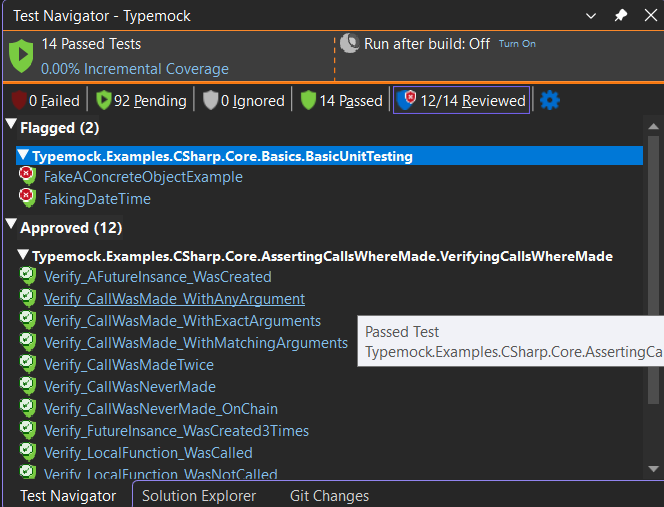Click the scrollbar up arrow in test list

tap(653, 126)
